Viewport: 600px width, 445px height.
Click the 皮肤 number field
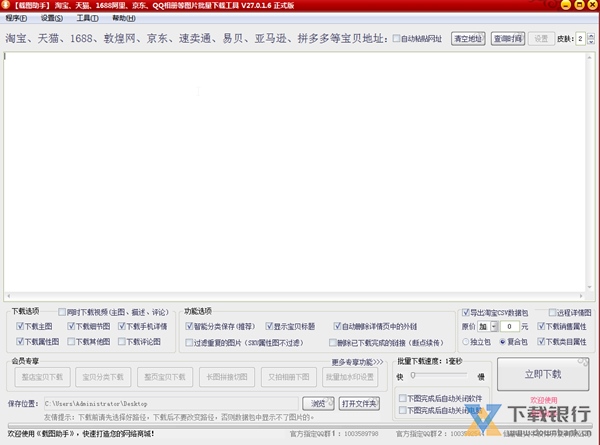(x=580, y=39)
